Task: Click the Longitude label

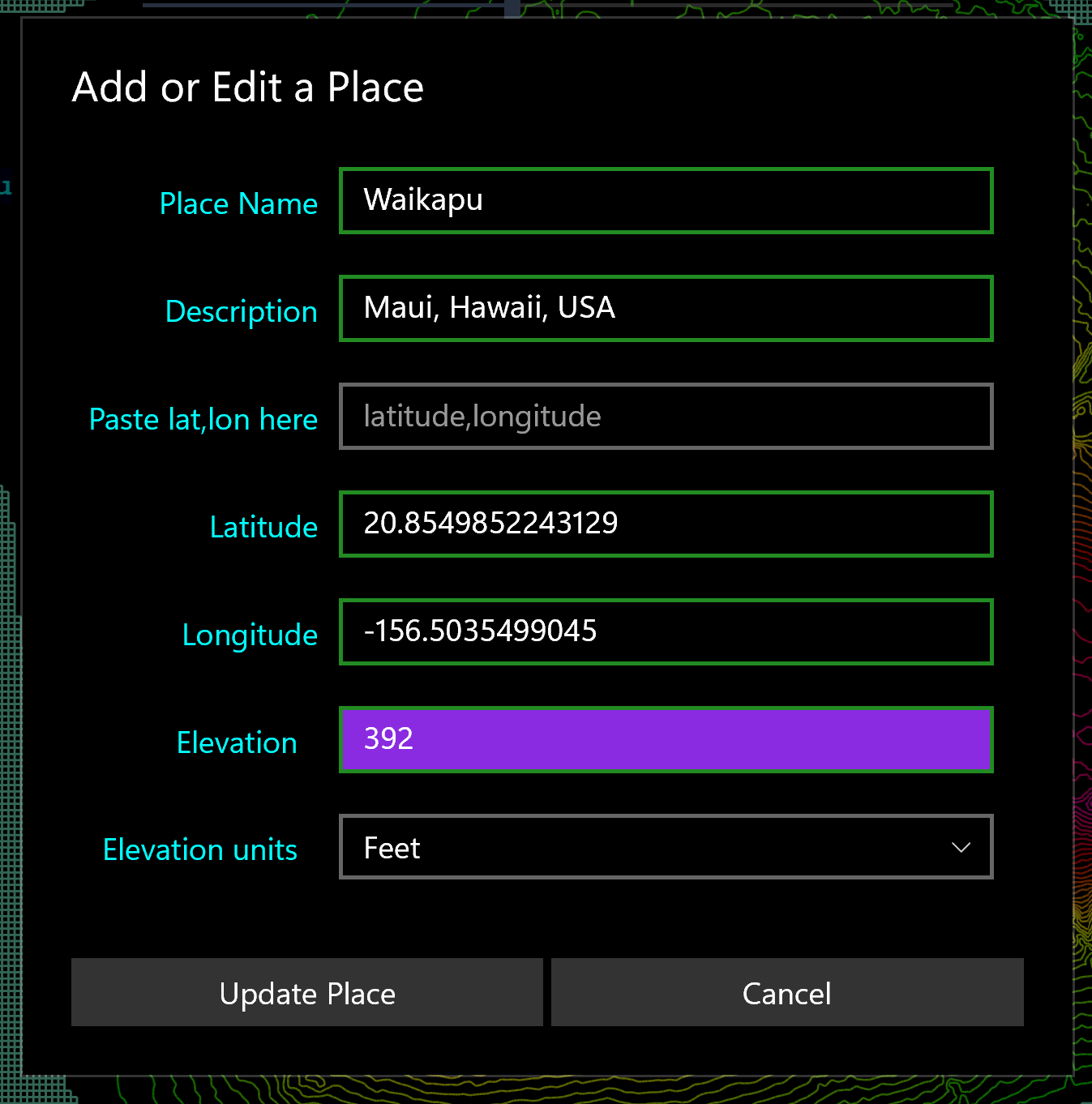Action: [250, 636]
